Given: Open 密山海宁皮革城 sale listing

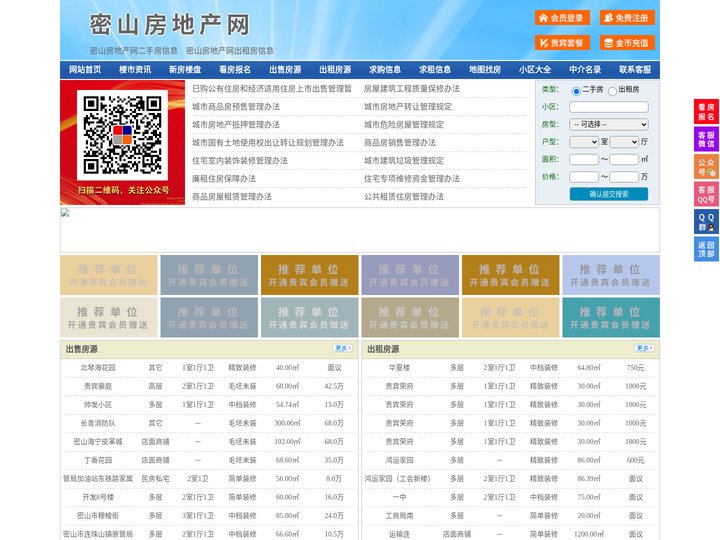Looking at the screenshot, I should point(98,442).
